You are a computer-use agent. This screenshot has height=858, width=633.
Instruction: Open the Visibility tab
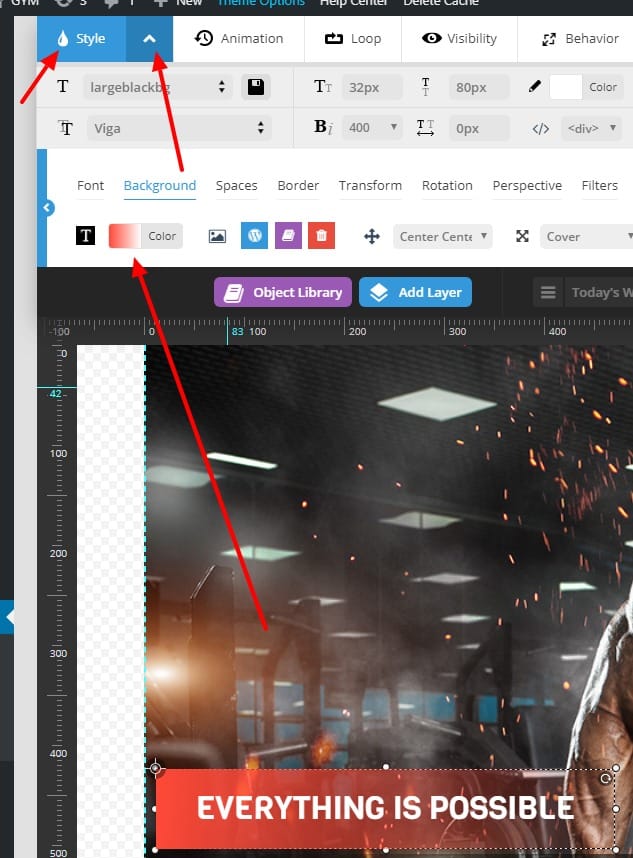tap(459, 39)
